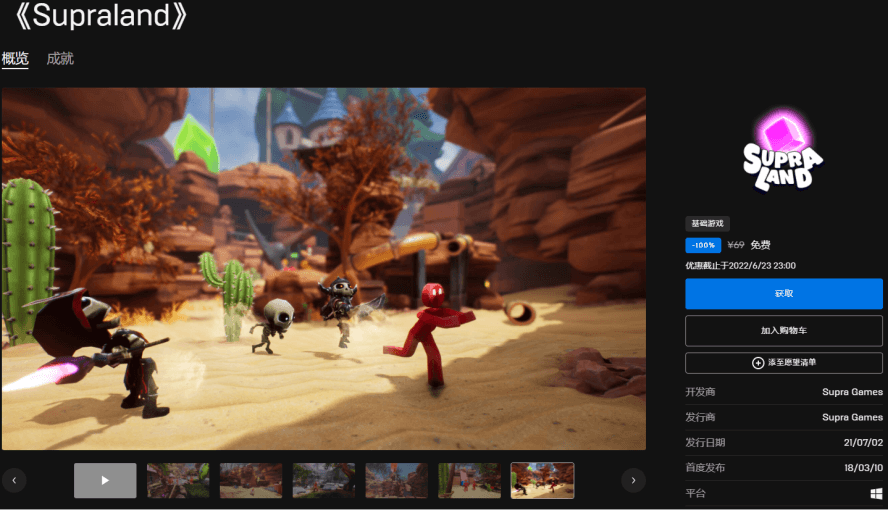The image size is (888, 510).
Task: Select the sixth thumbnail in carousel
Action: pyautogui.click(x=469, y=480)
